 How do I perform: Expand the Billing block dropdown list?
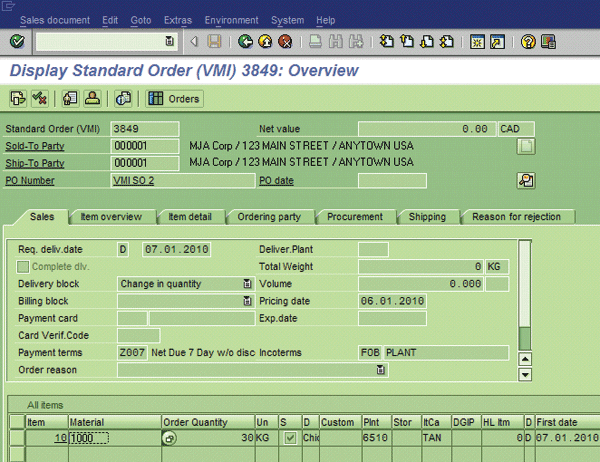247,301
